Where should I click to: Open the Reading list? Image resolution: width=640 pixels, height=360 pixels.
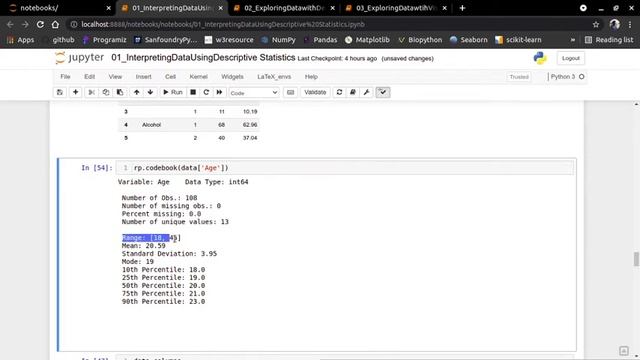609,40
